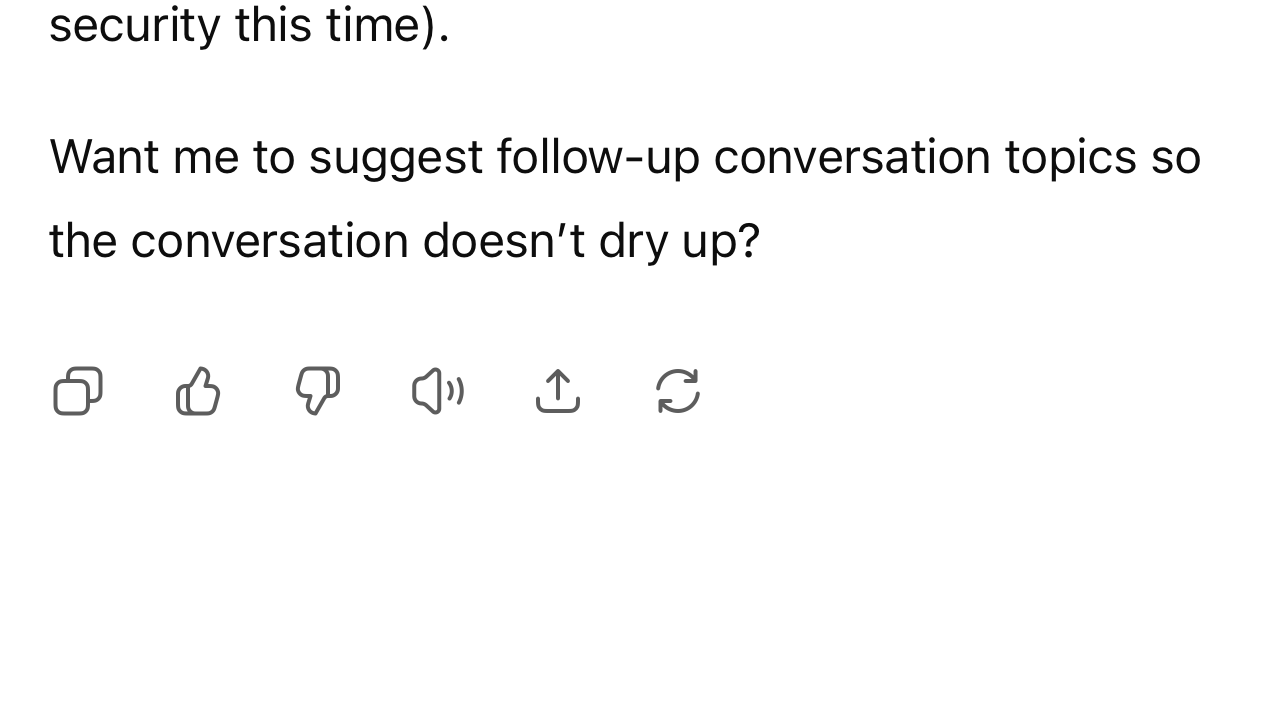This screenshot has height=721, width=1284.
Task: Give the response a thumbs down
Action: [317, 391]
